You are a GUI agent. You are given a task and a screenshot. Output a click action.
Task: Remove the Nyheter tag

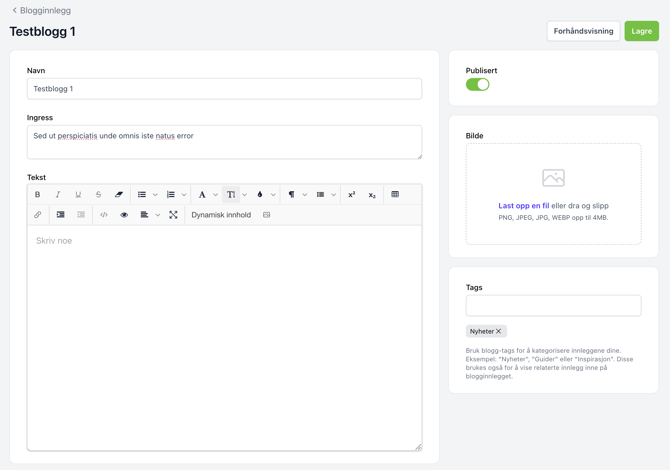coord(499,331)
